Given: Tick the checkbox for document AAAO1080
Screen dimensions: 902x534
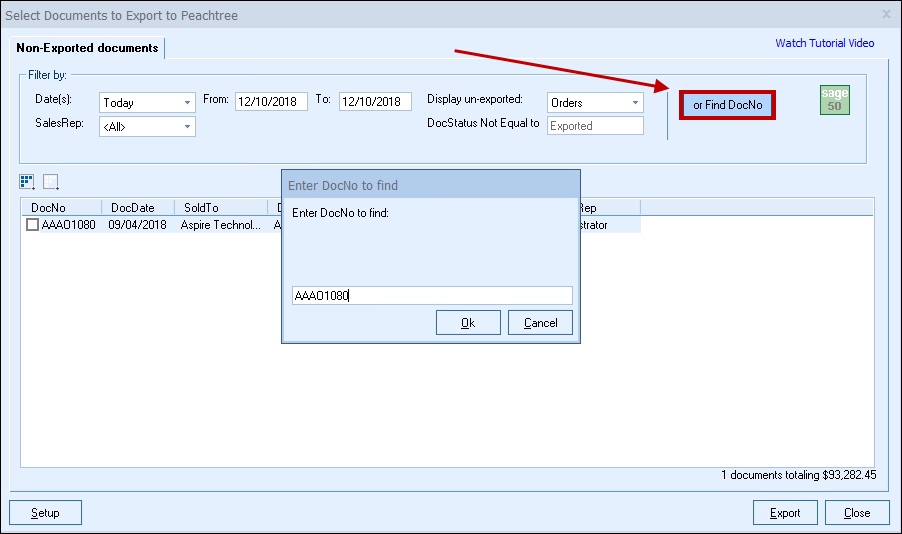Looking at the screenshot, I should pyautogui.click(x=33, y=225).
